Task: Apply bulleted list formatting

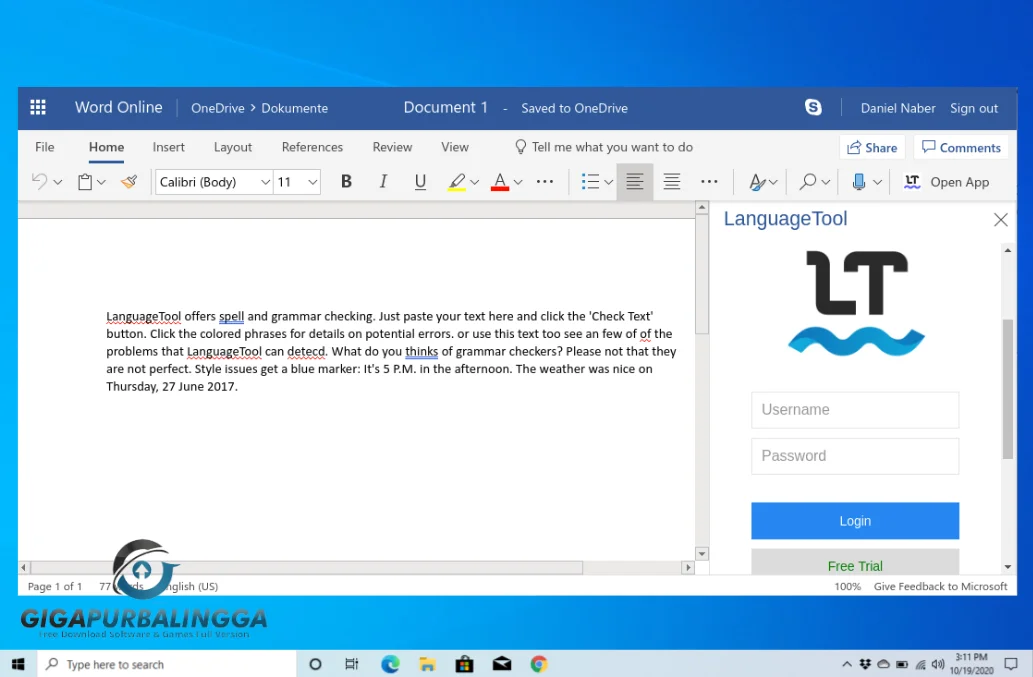Action: tap(590, 181)
